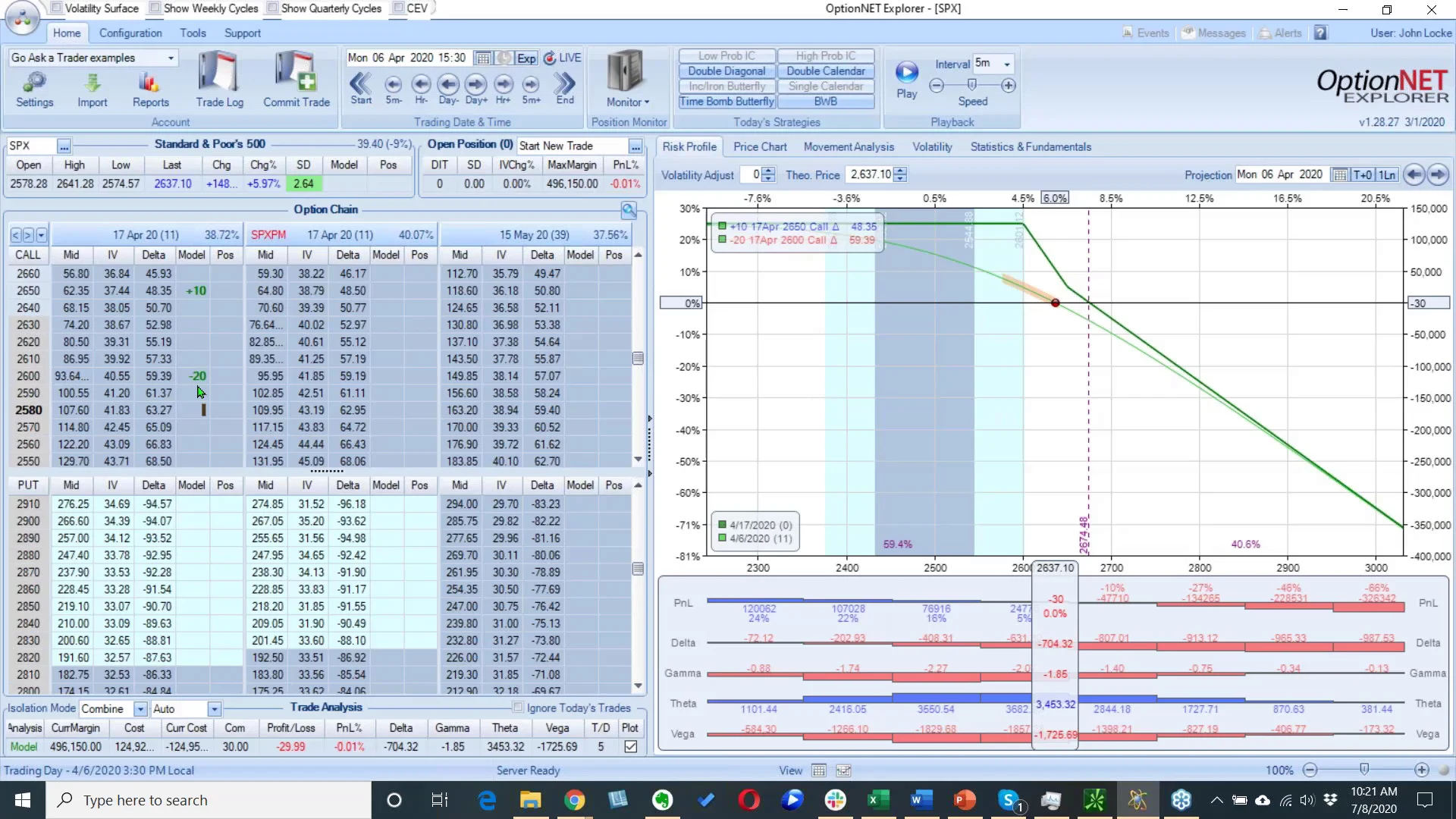This screenshot has width=1456, height=819.
Task: Open the help question mark icon
Action: [1321, 33]
